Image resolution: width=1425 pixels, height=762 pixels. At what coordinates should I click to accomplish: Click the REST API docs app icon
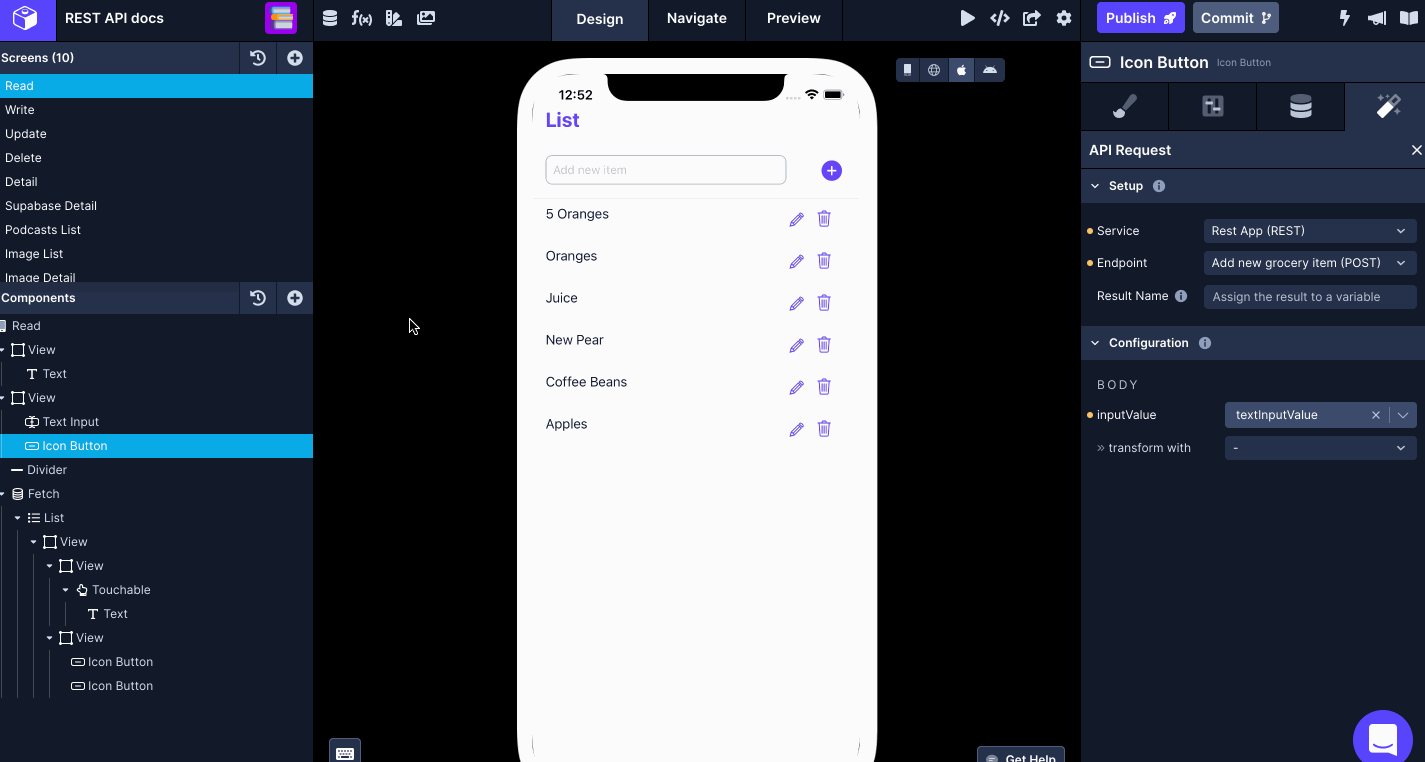(281, 18)
